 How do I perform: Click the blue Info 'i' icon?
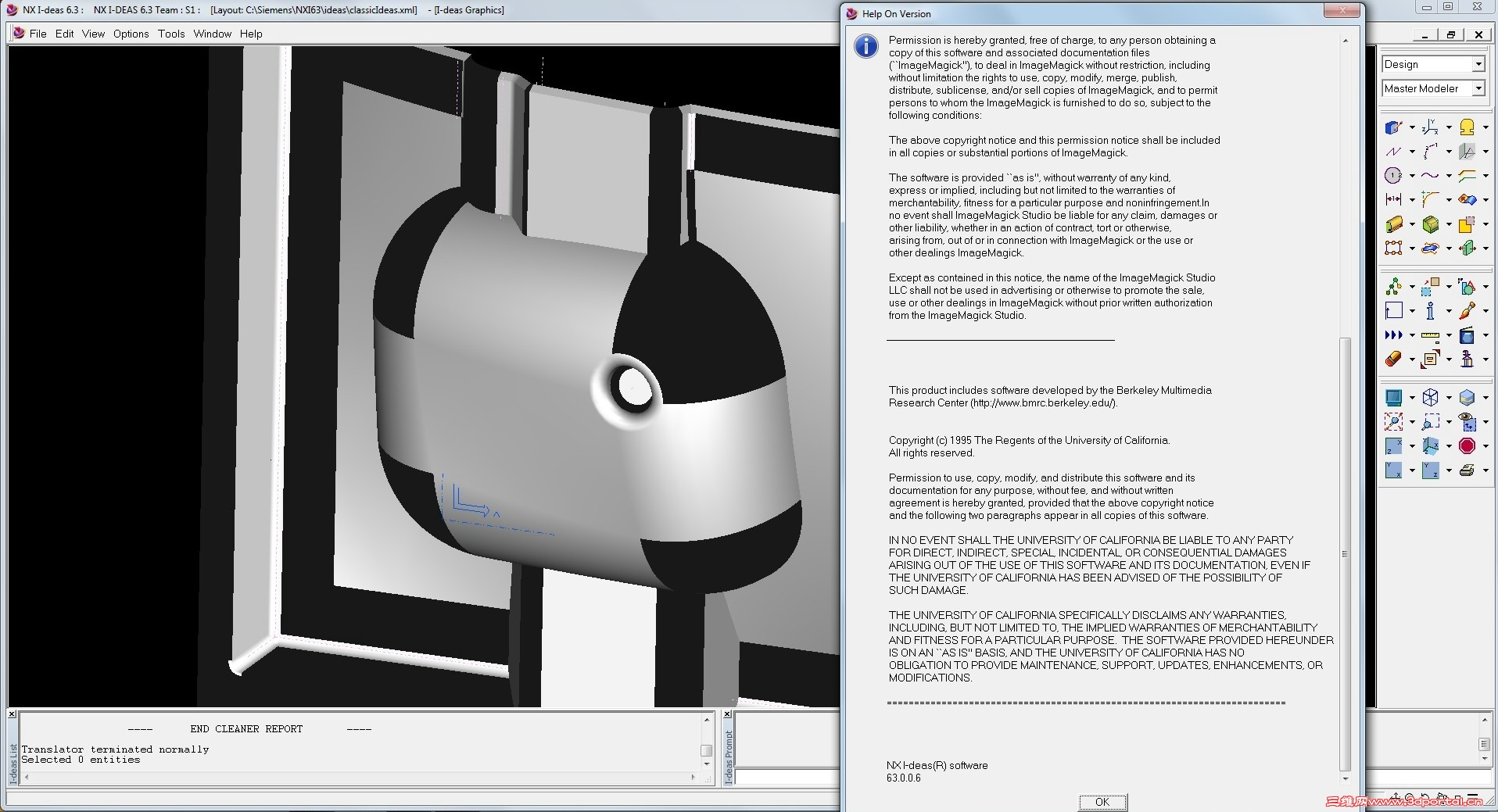[x=1430, y=311]
